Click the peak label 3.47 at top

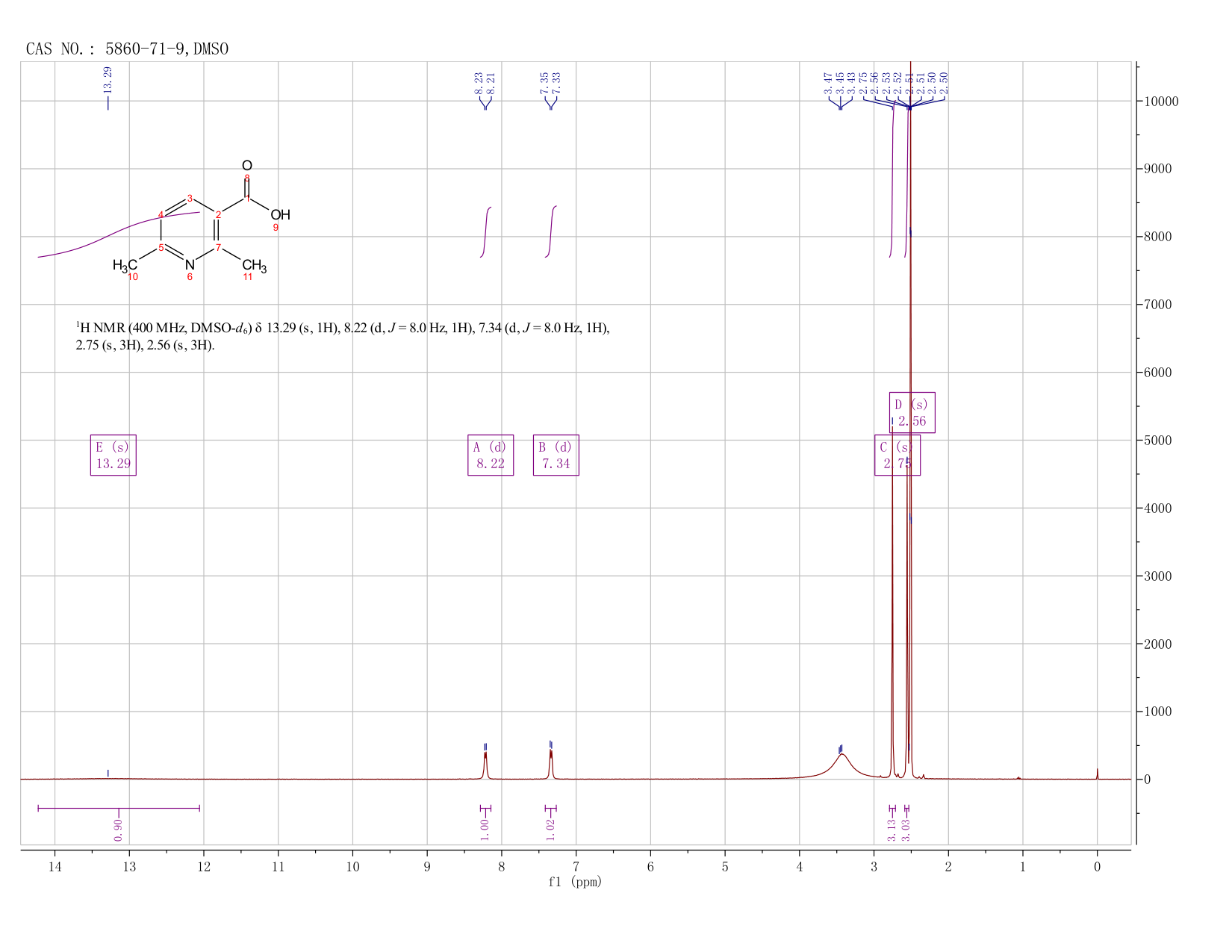click(x=828, y=83)
